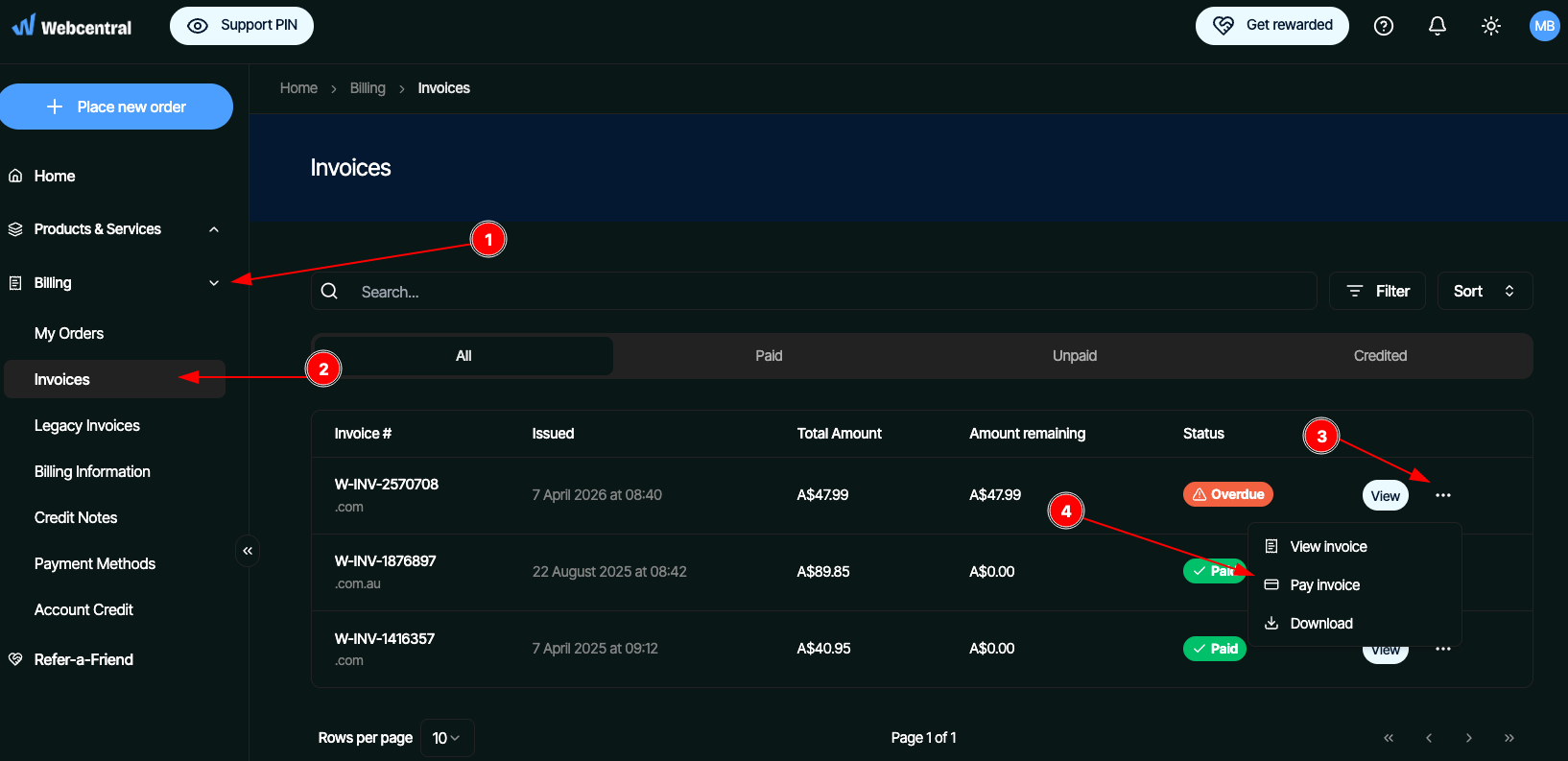
Task: Open the notifications bell
Action: pos(1437,26)
